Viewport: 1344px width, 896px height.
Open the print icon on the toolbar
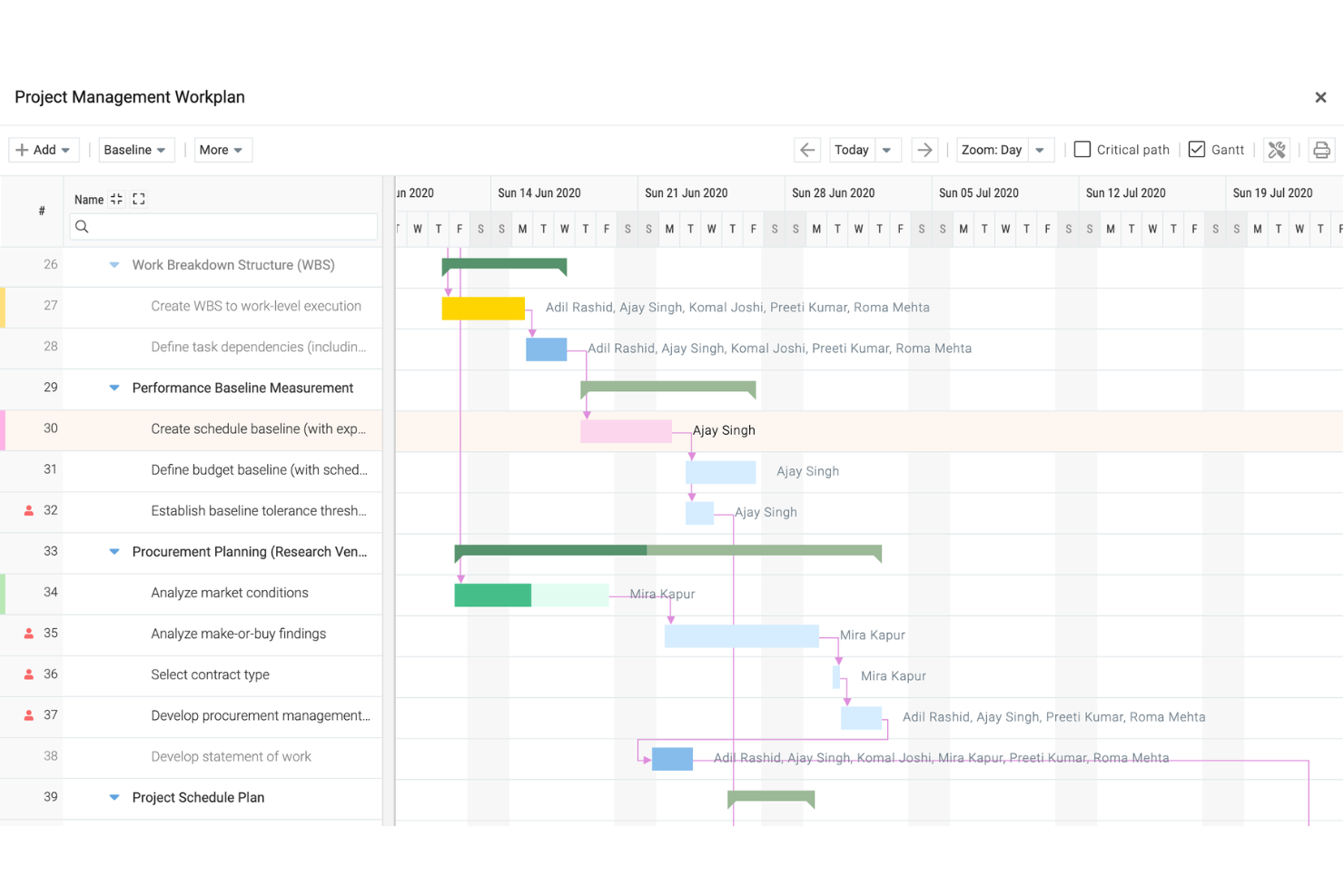point(1321,149)
